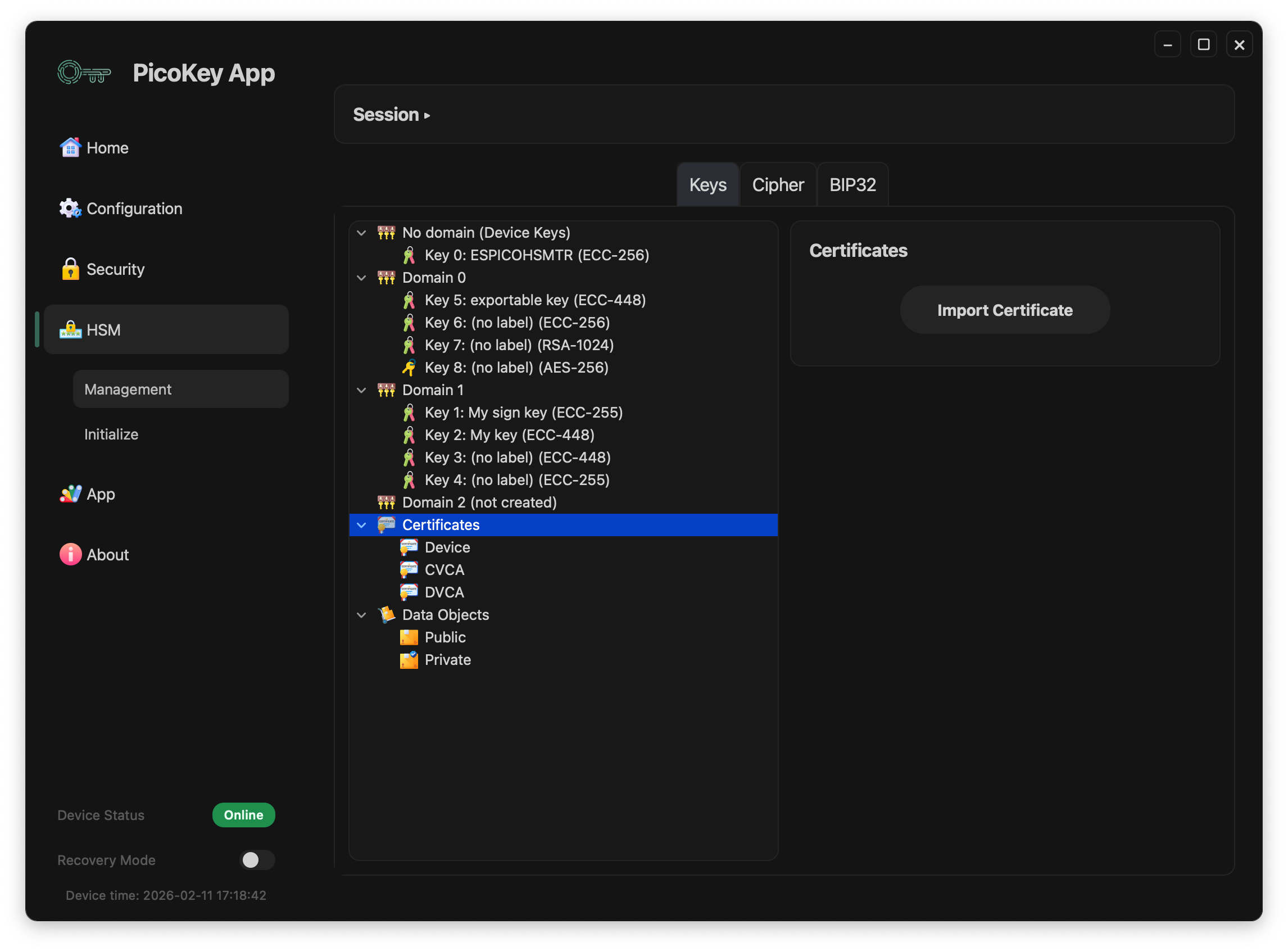The width and height of the screenshot is (1288, 951).
Task: Toggle the Recovery Mode switch
Action: pyautogui.click(x=257, y=860)
